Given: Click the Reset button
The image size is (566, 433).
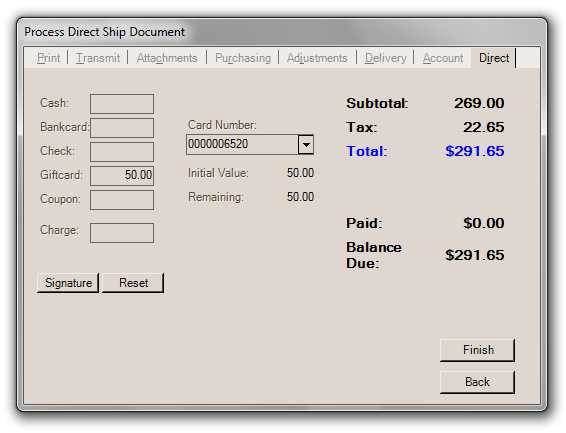Looking at the screenshot, I should (x=133, y=283).
